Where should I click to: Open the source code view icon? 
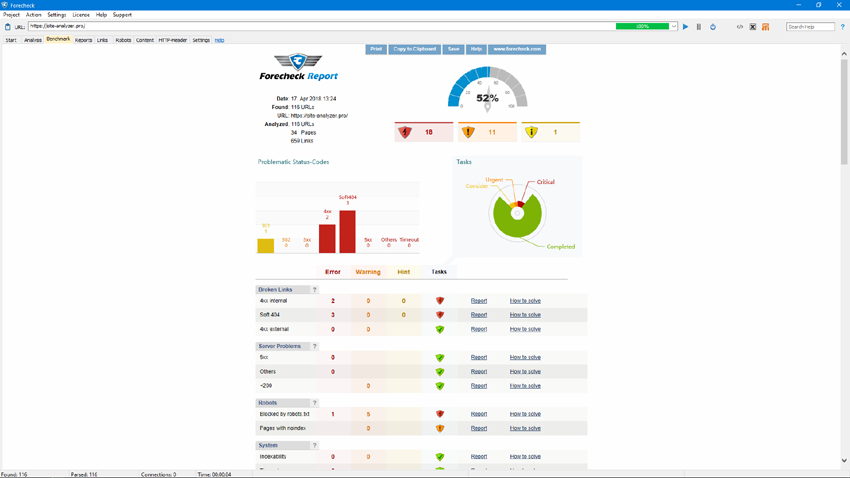coord(740,27)
